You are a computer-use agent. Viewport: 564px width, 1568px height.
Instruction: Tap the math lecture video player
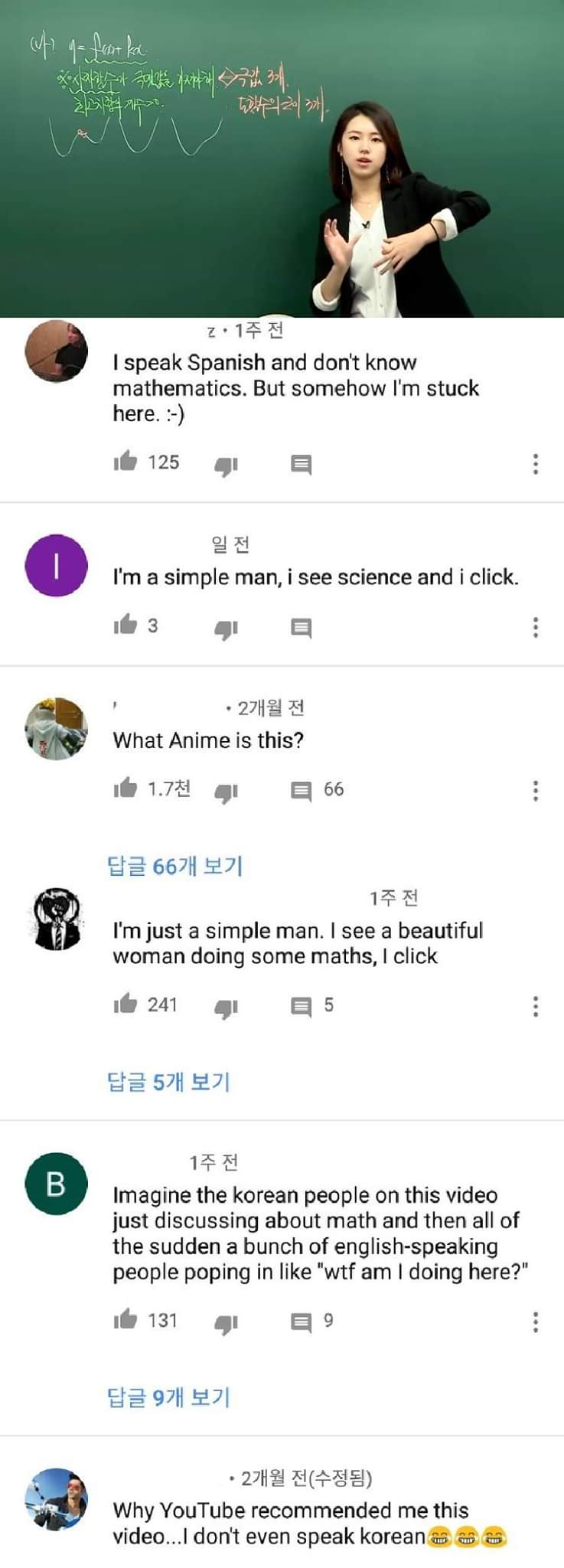pyautogui.click(x=282, y=158)
